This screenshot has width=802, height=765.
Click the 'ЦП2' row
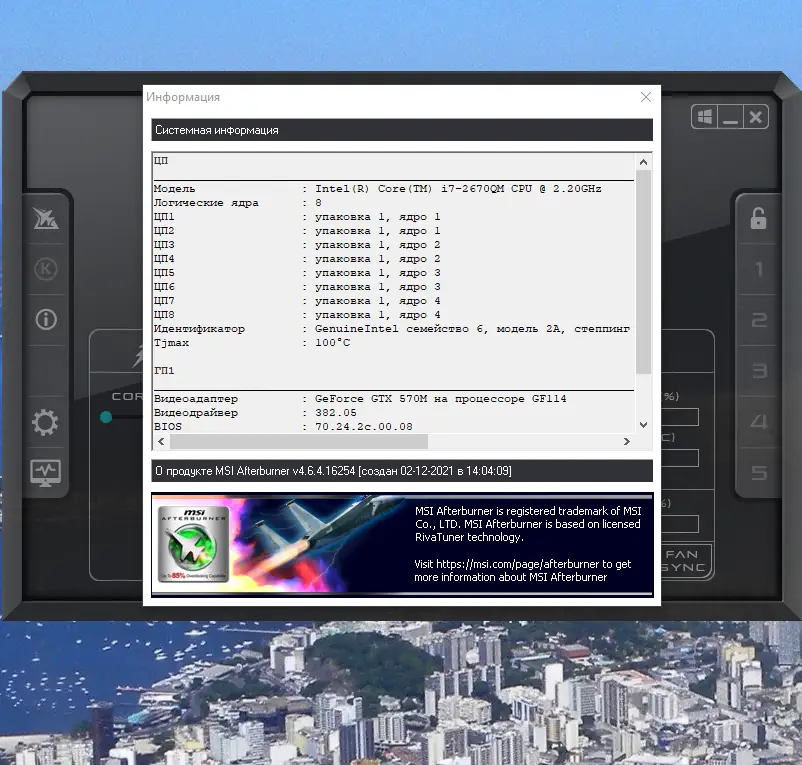point(297,231)
